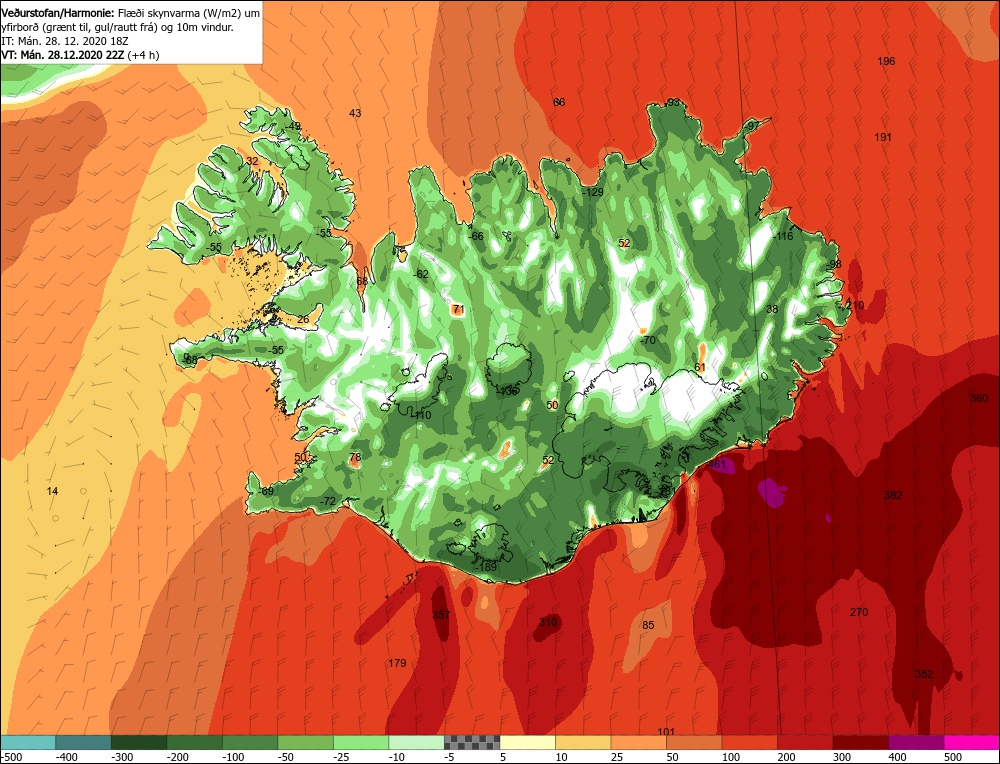The width and height of the screenshot is (1000, 764).
Task: Pick the yellow-orange swatch between 10 and 25
Action: pyautogui.click(x=582, y=742)
